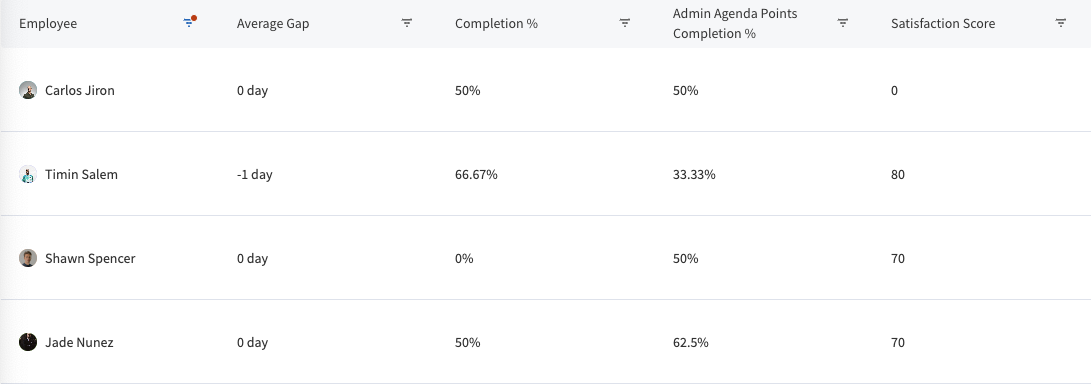Viewport: 1091px width, 384px height.
Task: Select the Jade Nunez name
Action: [x=79, y=342]
